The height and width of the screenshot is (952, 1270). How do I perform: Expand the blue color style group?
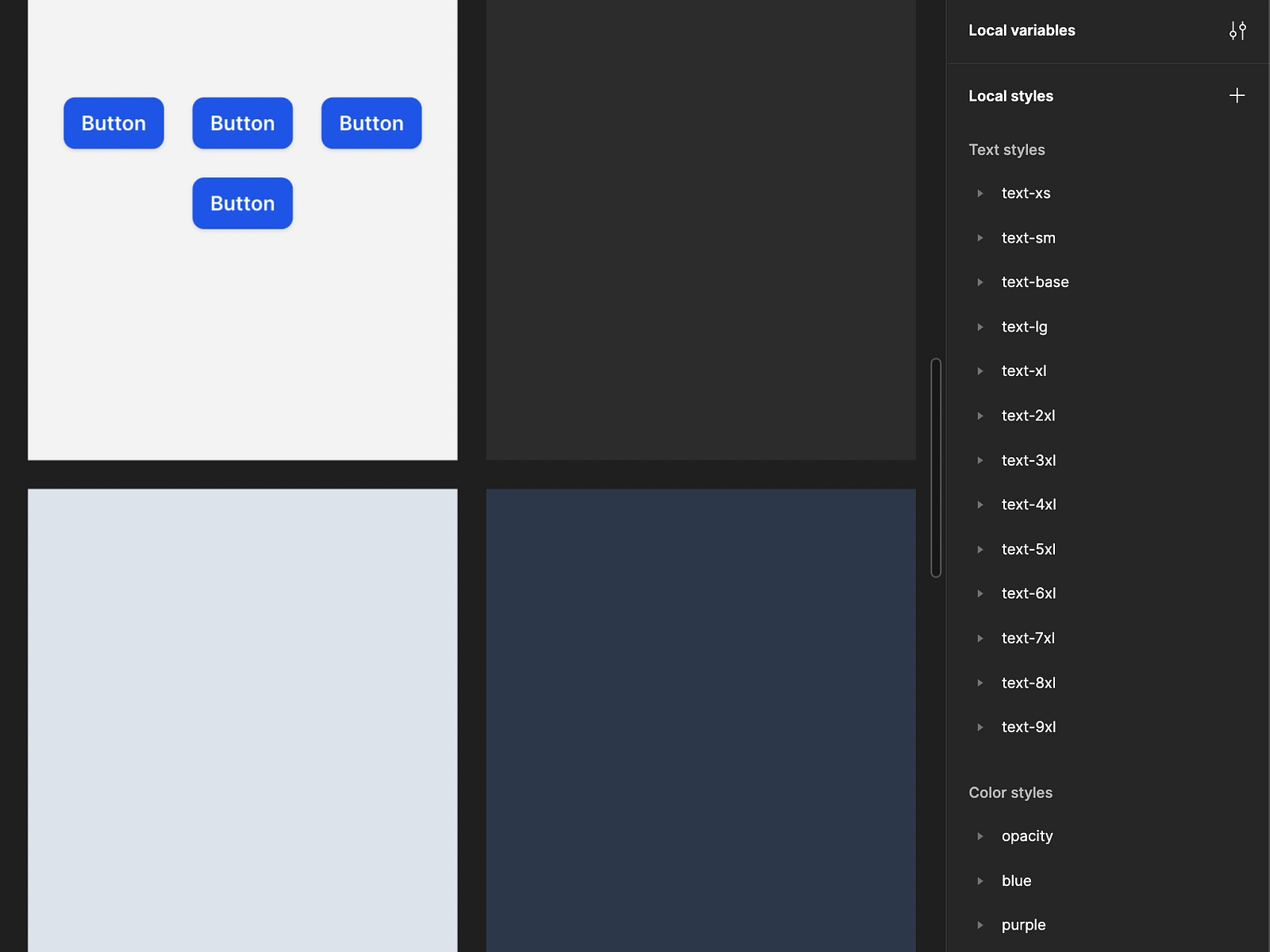tap(981, 880)
